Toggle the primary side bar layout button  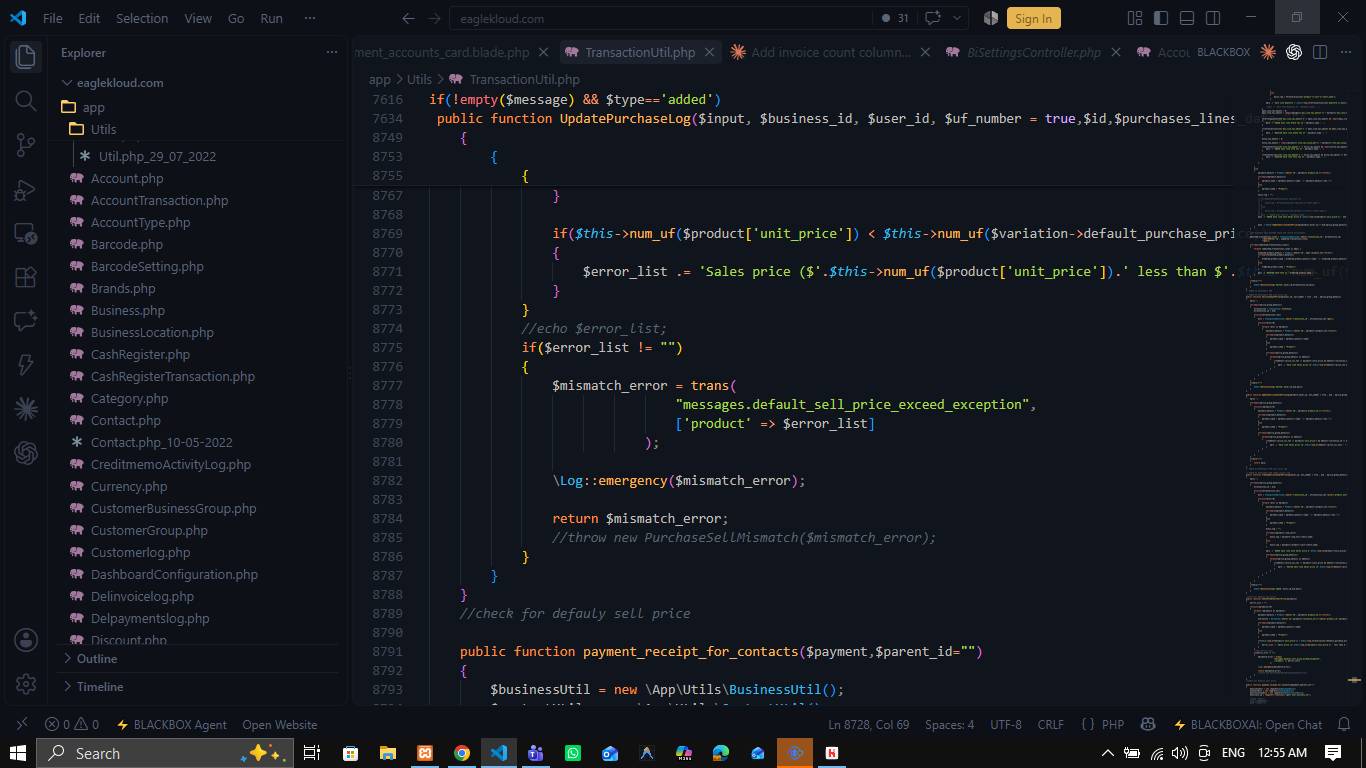click(1161, 18)
